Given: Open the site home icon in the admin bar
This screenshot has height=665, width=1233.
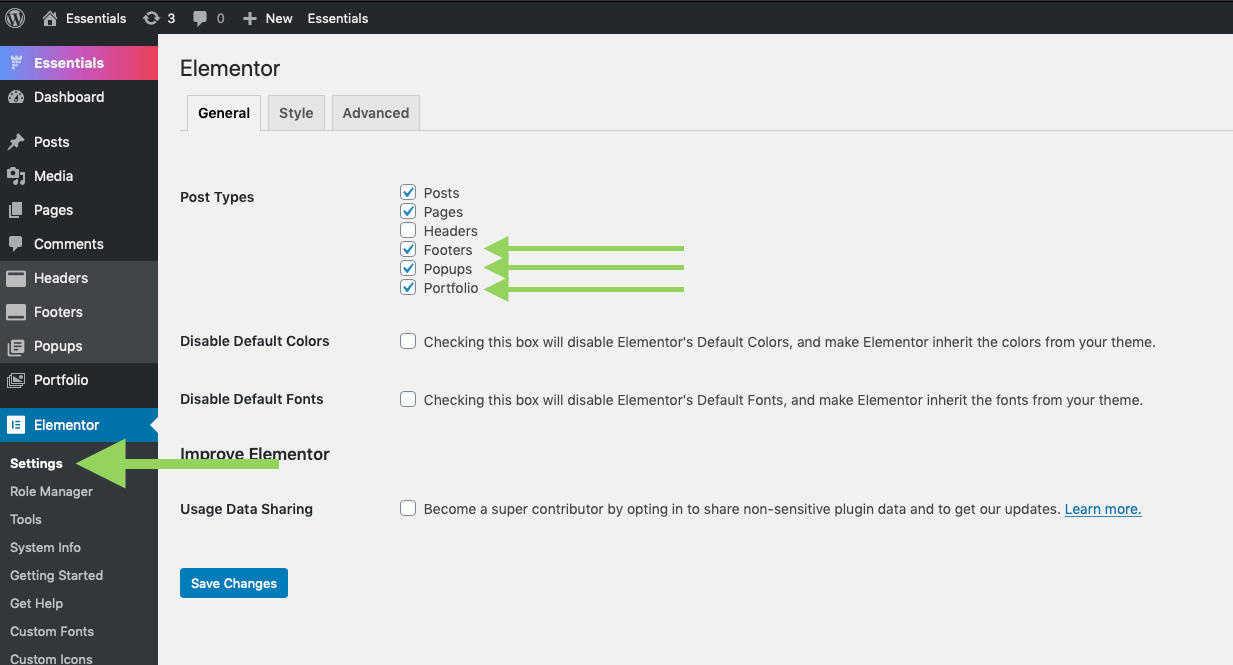Looking at the screenshot, I should pos(50,18).
